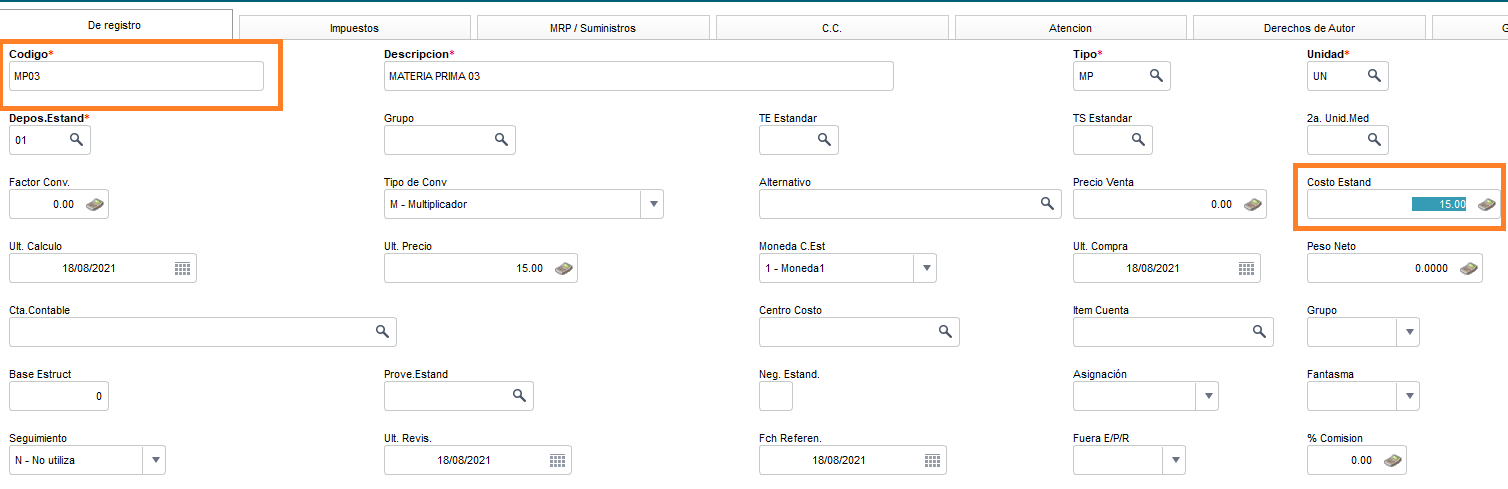Open calculator icon in Precio Venta field
Image resolution: width=1508 pixels, height=489 pixels.
click(1252, 204)
